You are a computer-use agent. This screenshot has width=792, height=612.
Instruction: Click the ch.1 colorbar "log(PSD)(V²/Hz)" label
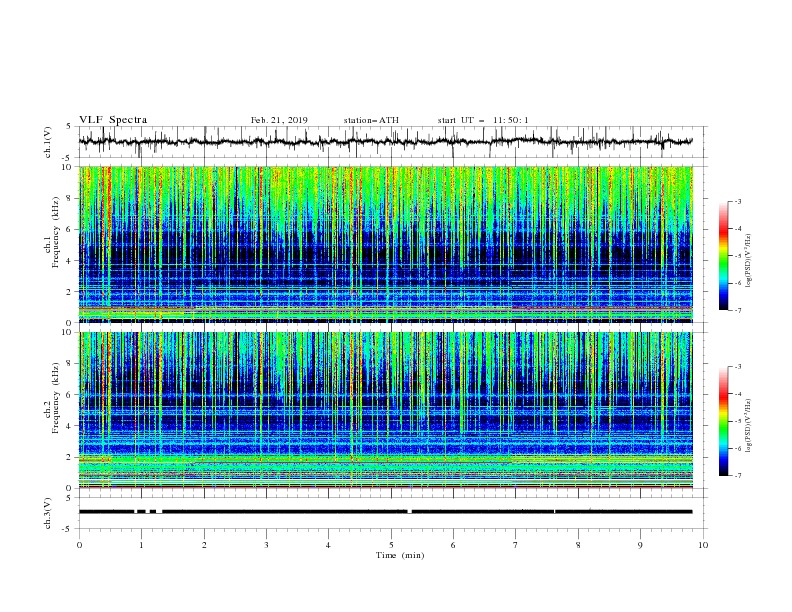pos(748,261)
